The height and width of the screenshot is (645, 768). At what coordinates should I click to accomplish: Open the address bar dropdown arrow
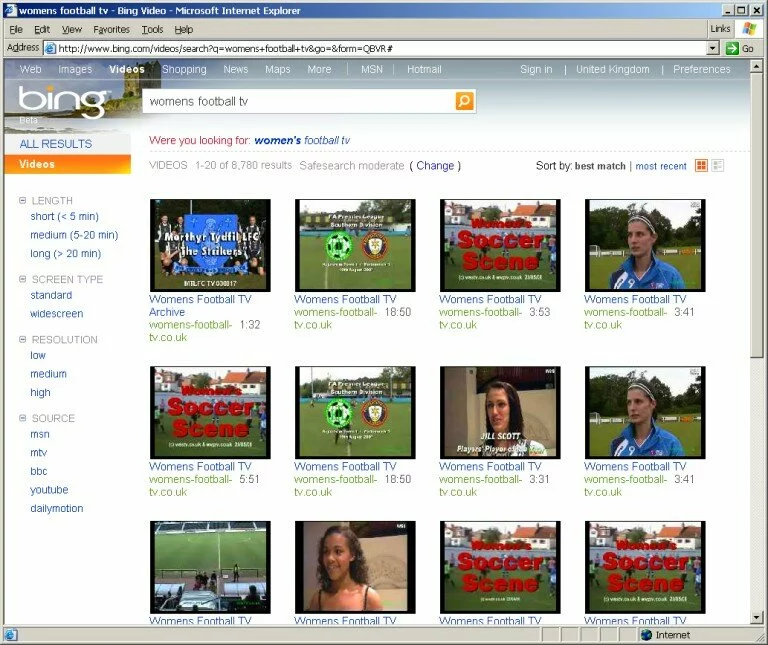coord(713,48)
